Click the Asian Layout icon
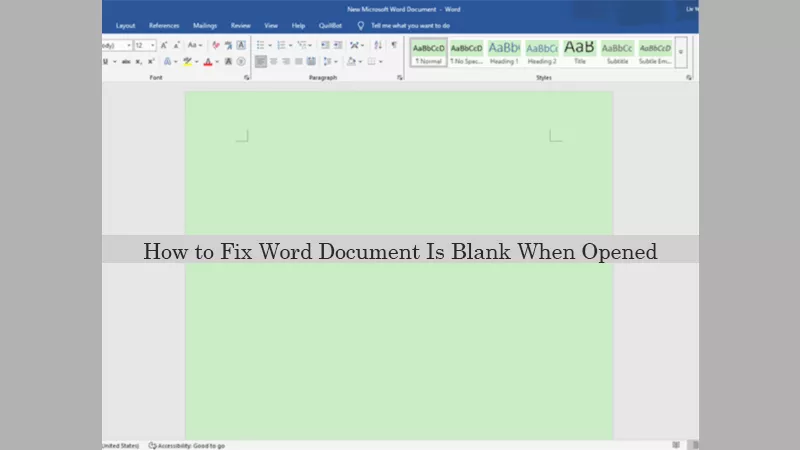Screen dimensions: 800x450 pos(355,45)
